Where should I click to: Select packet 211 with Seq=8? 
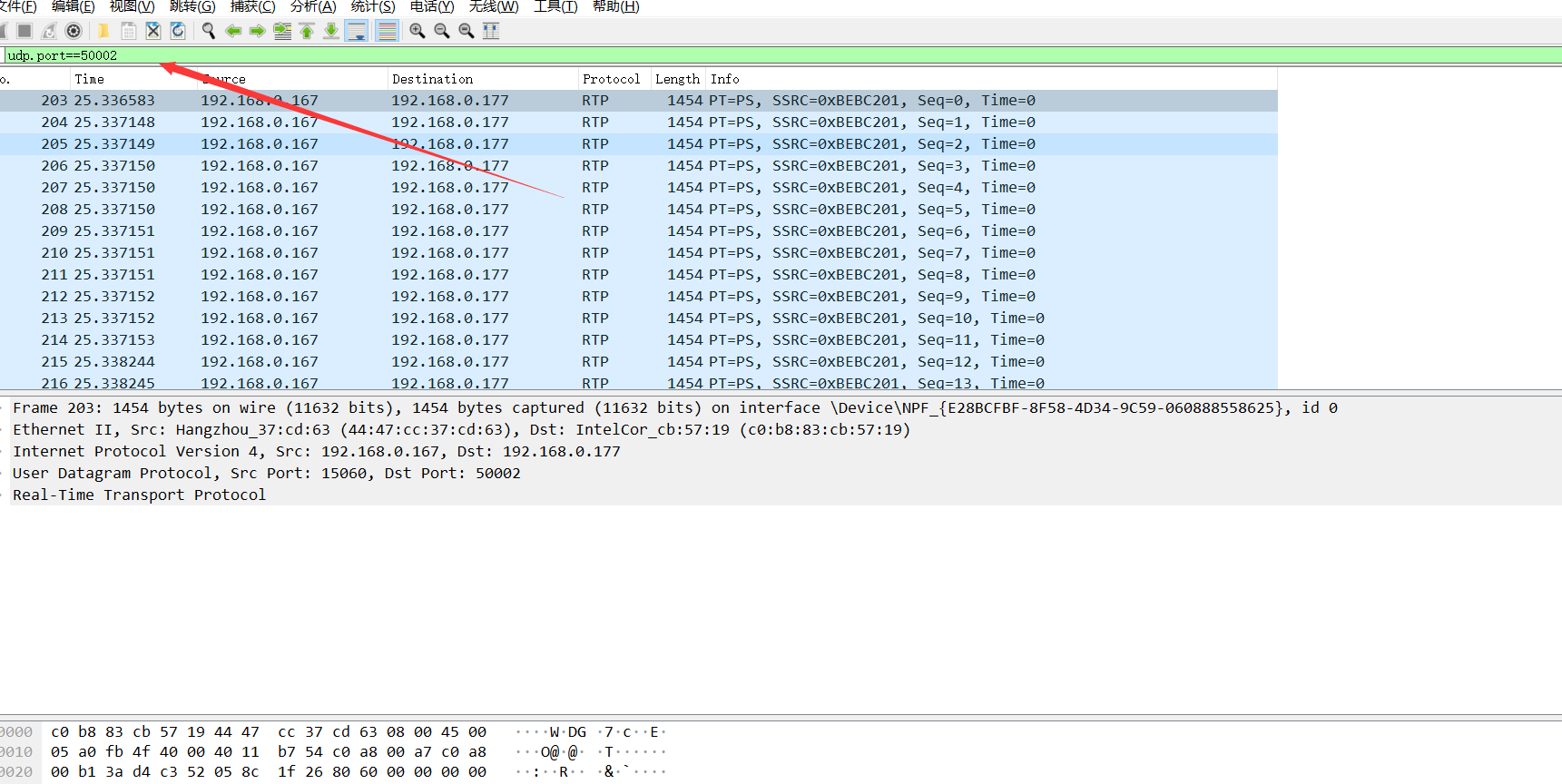click(x=639, y=275)
